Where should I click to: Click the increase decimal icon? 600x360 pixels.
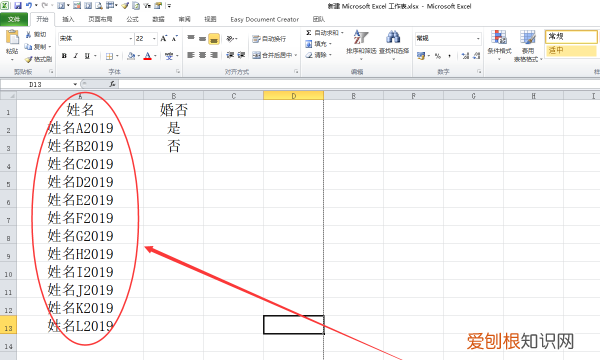click(x=465, y=56)
